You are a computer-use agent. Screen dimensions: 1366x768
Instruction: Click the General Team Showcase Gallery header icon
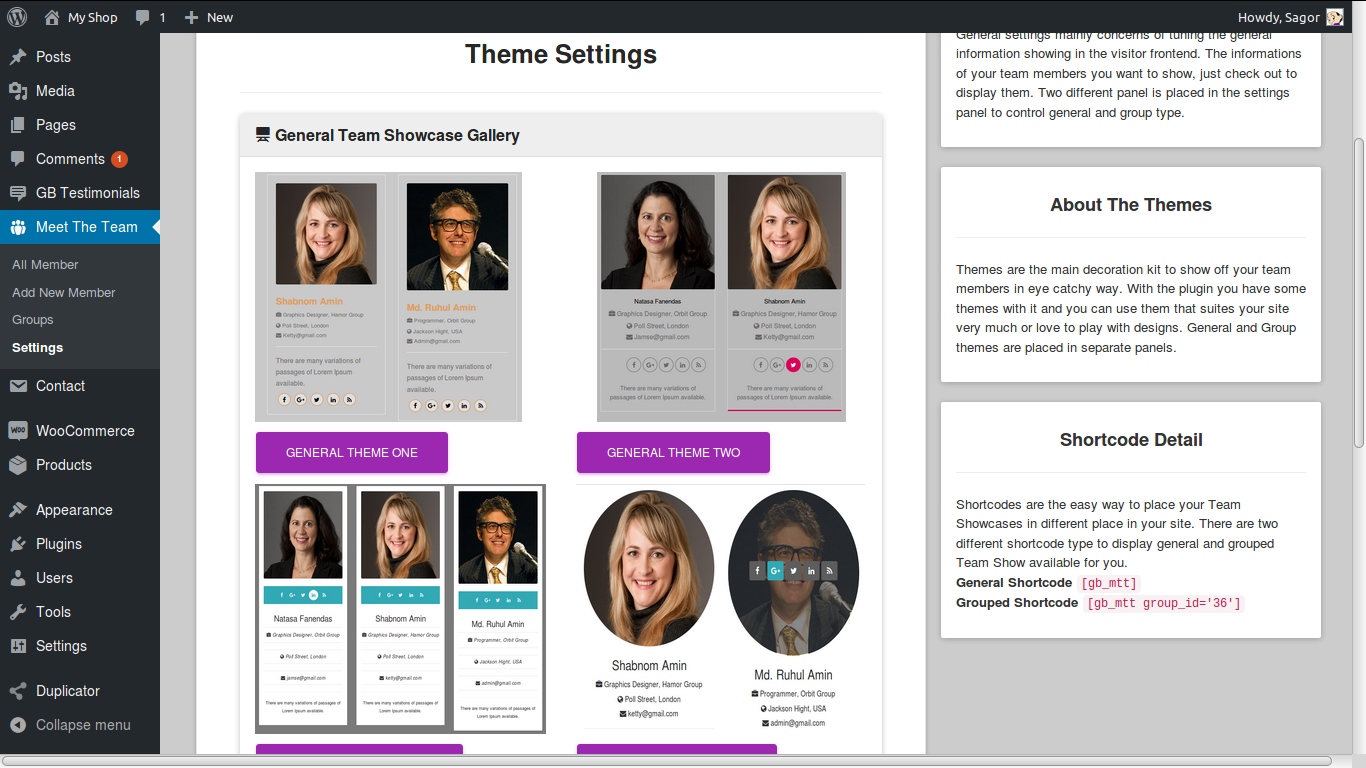pyautogui.click(x=263, y=135)
